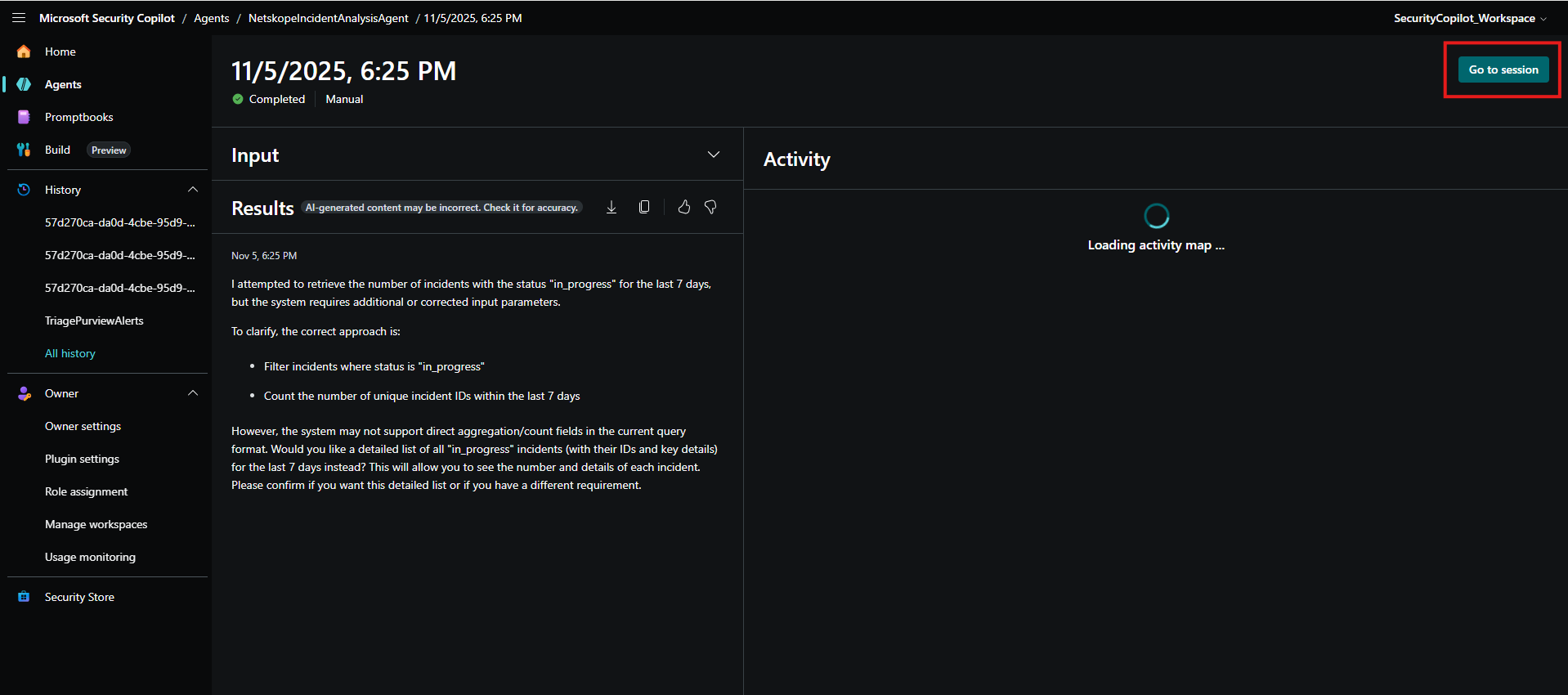Viewport: 1568px width, 695px height.
Task: Open the hamburger navigation menu
Action: tap(19, 18)
